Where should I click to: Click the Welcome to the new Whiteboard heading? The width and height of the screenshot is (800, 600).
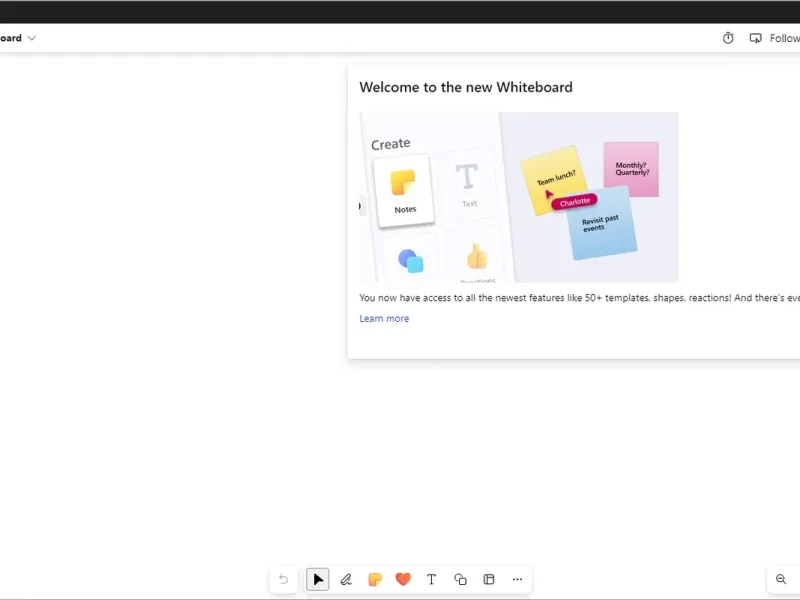pyautogui.click(x=466, y=87)
